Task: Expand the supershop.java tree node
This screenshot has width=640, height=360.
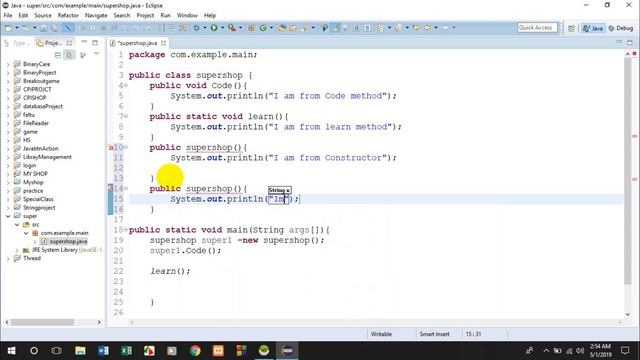Action: tap(35, 242)
